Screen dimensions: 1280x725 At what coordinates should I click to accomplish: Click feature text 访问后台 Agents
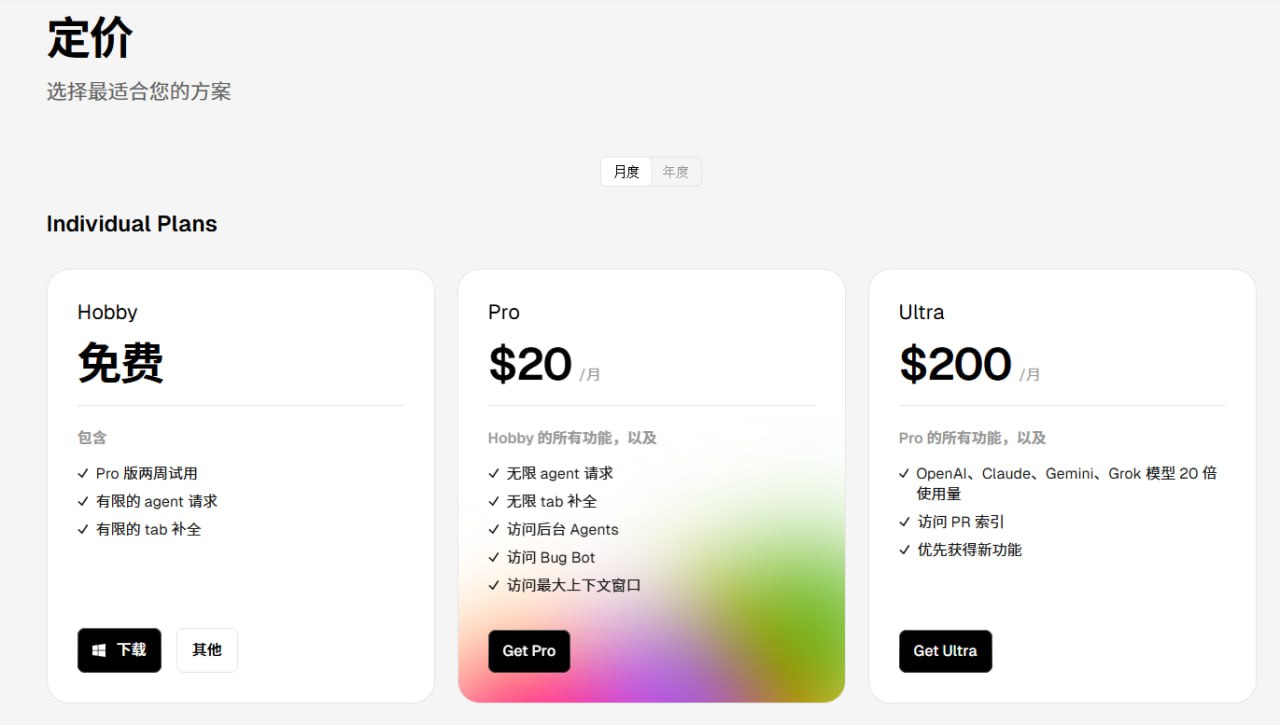click(563, 530)
